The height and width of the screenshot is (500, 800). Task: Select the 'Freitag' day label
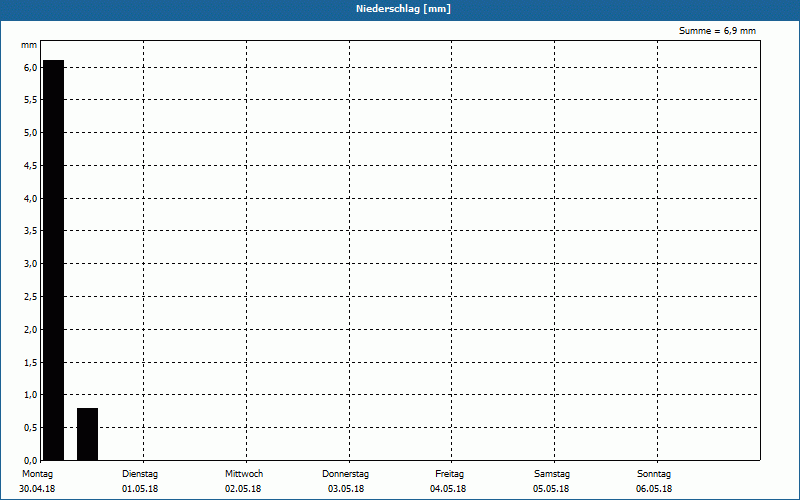click(449, 474)
